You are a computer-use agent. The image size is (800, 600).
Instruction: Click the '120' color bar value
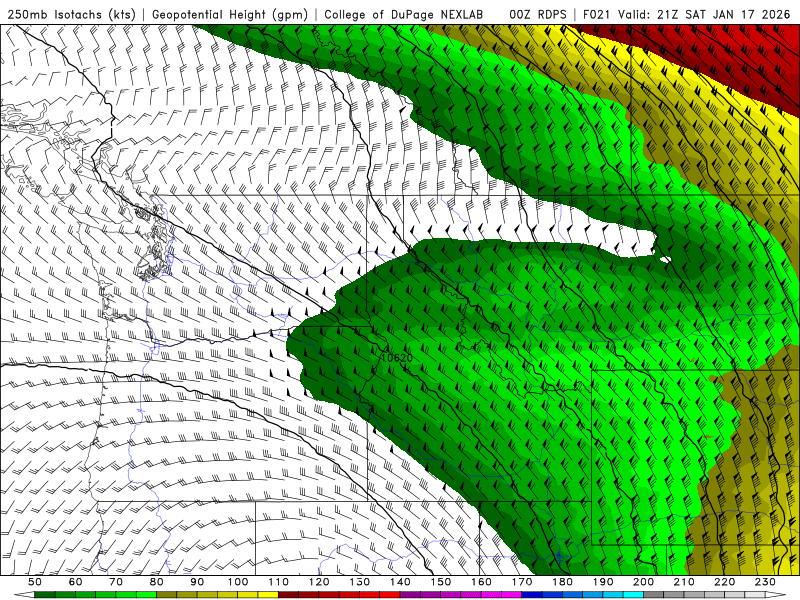pos(319,582)
